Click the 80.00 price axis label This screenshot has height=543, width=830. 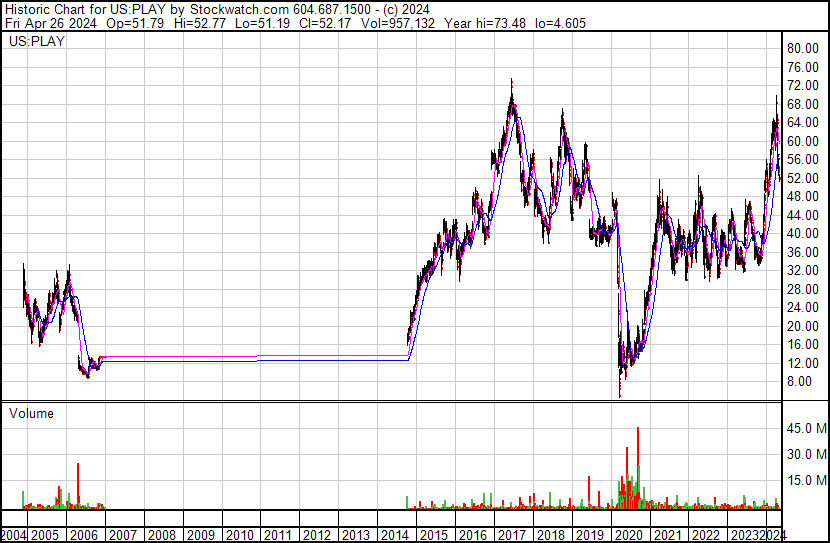[x=803, y=48]
